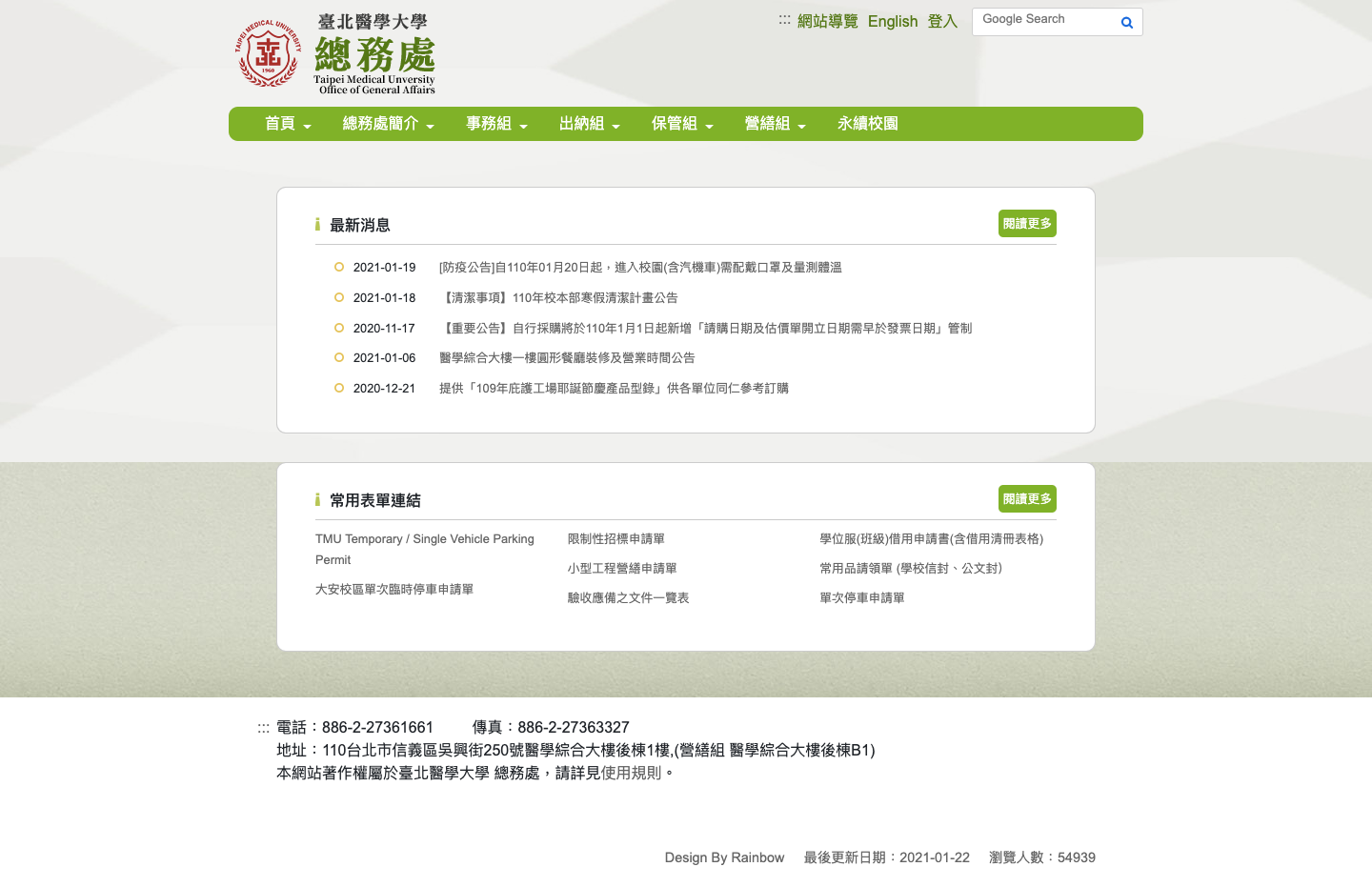Open the 事務組 dropdown menu
Viewport: 1372px width, 887px height.
click(496, 124)
